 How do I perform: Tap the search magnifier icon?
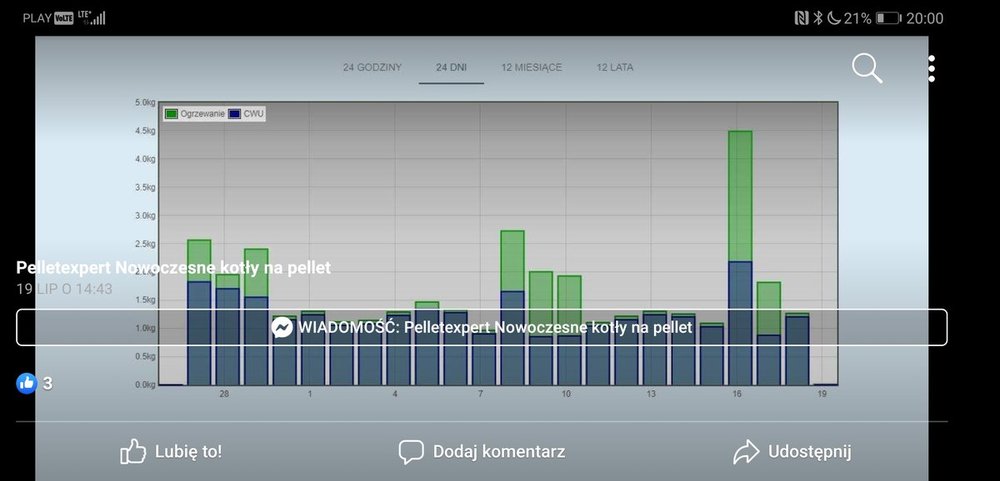(x=867, y=68)
